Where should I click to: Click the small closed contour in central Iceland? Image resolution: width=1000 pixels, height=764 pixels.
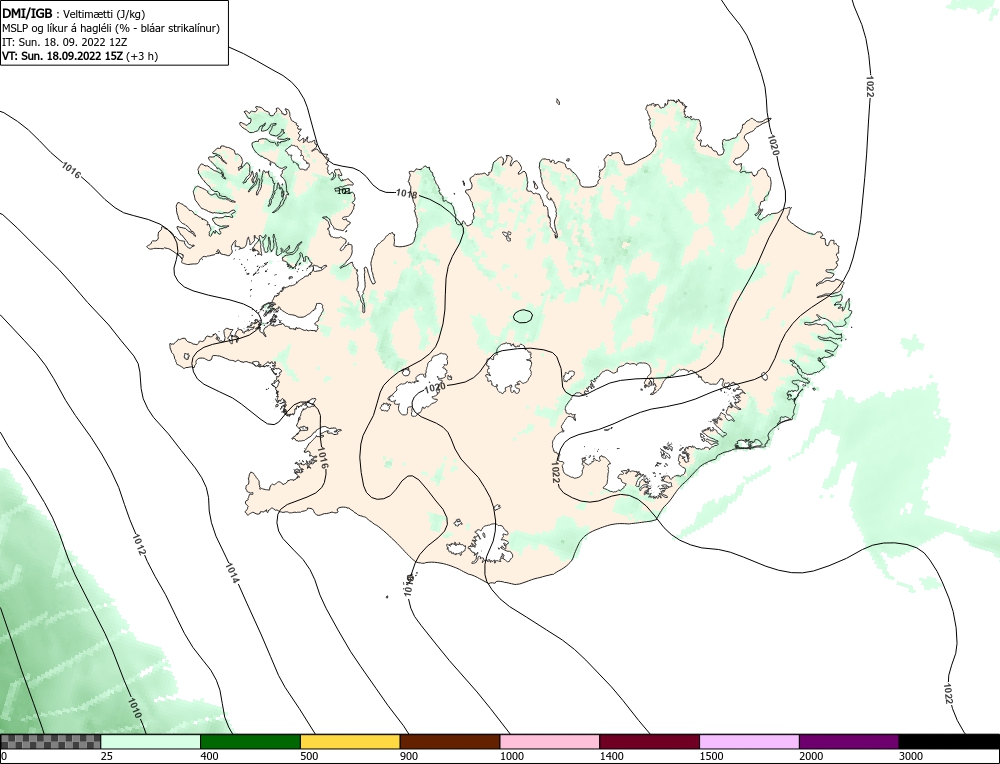523,316
